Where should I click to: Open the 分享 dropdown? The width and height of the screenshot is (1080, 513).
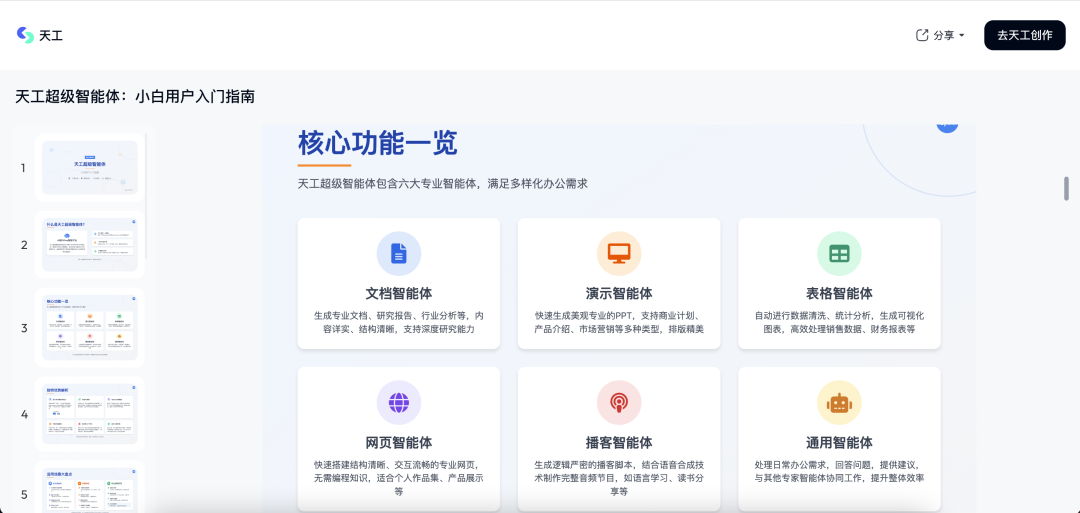[940, 35]
